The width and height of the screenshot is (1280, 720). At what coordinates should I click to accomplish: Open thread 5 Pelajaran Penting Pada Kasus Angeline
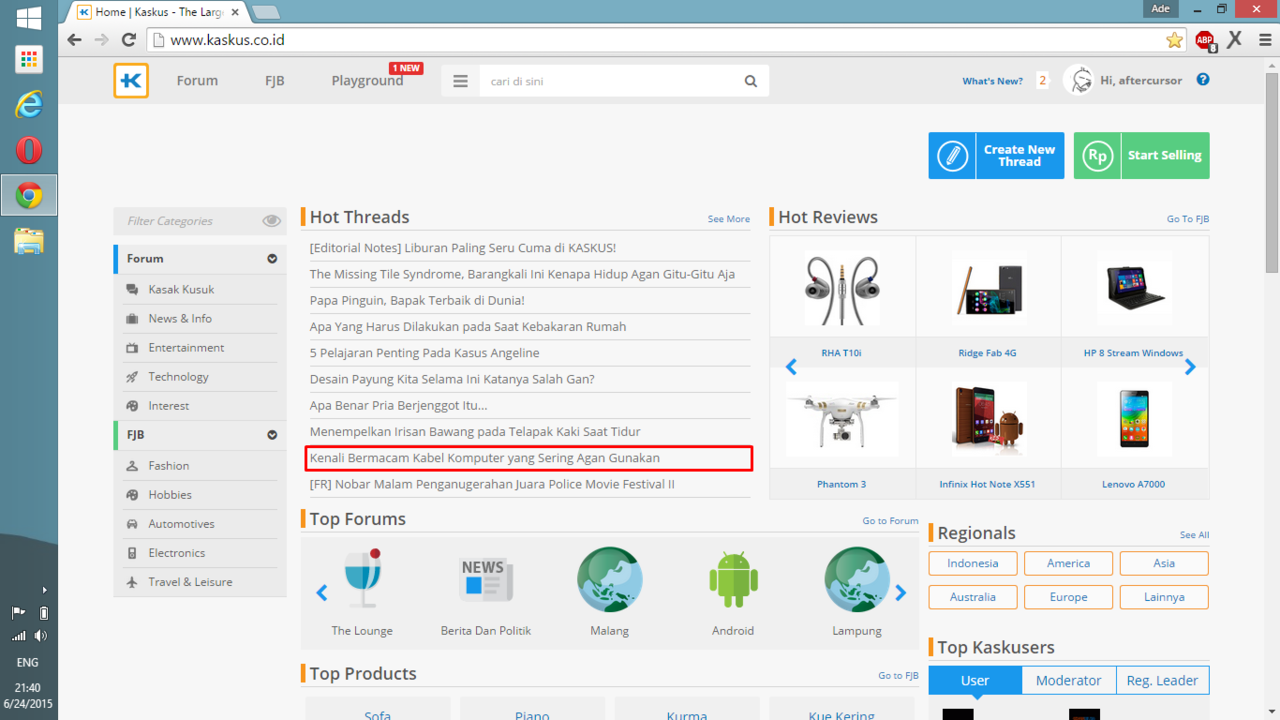coord(424,353)
